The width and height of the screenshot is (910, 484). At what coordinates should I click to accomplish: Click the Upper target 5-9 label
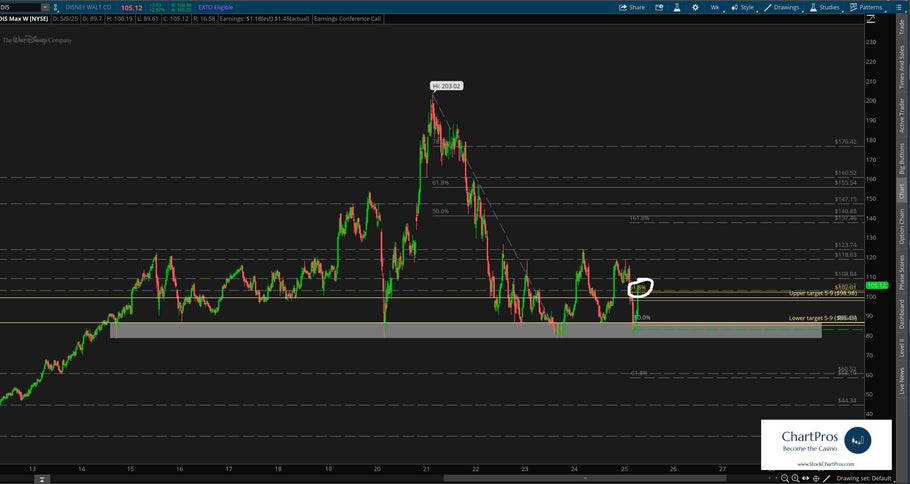[822, 293]
